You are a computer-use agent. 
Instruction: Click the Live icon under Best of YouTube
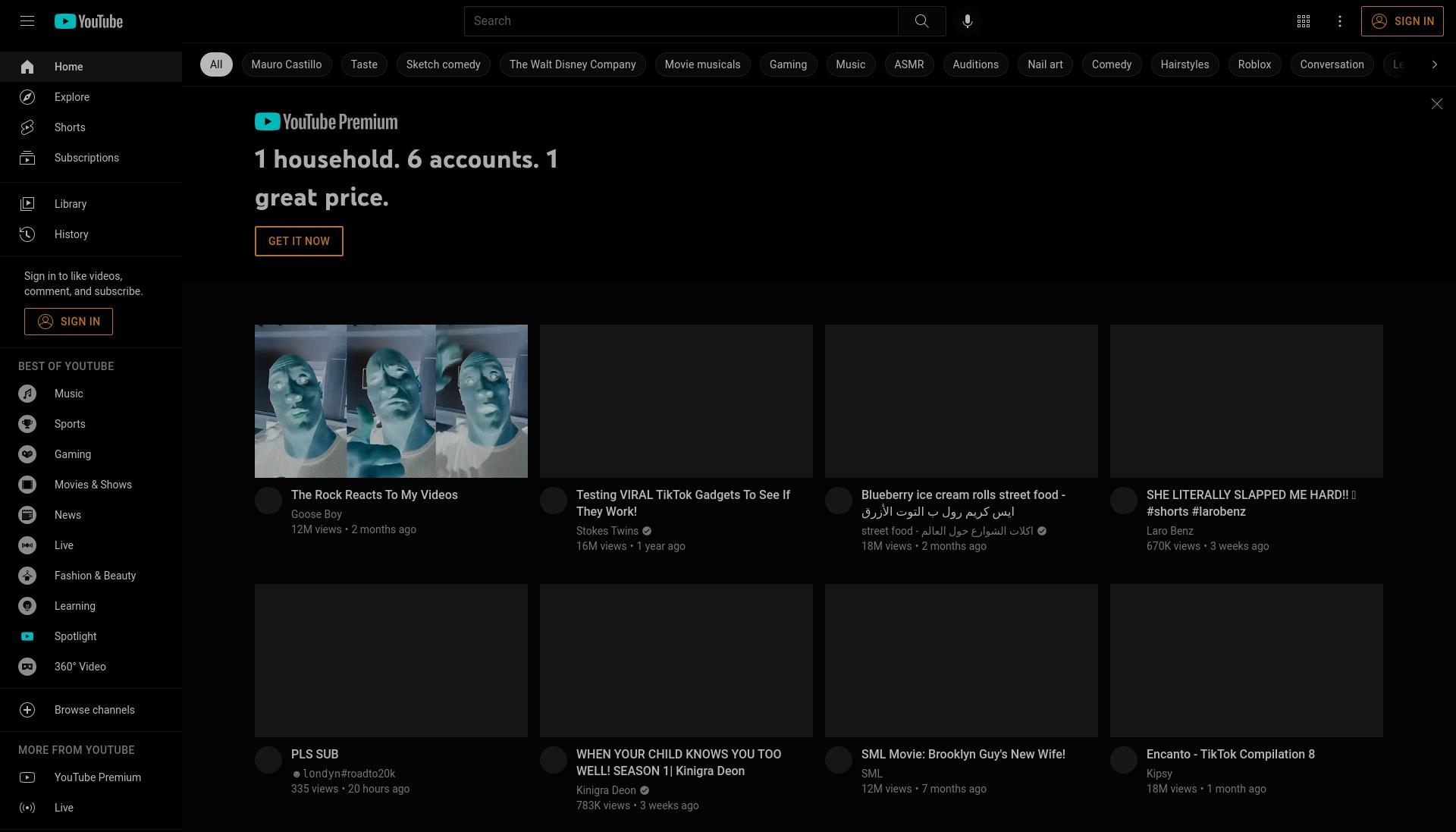tap(27, 545)
